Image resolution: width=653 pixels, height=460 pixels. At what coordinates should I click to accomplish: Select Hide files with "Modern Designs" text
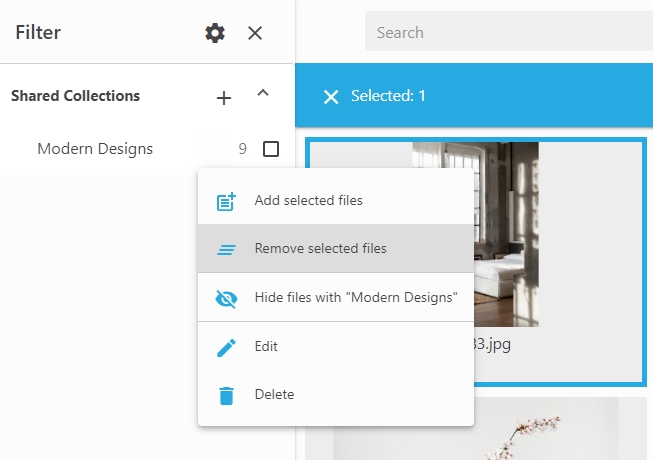(355, 297)
